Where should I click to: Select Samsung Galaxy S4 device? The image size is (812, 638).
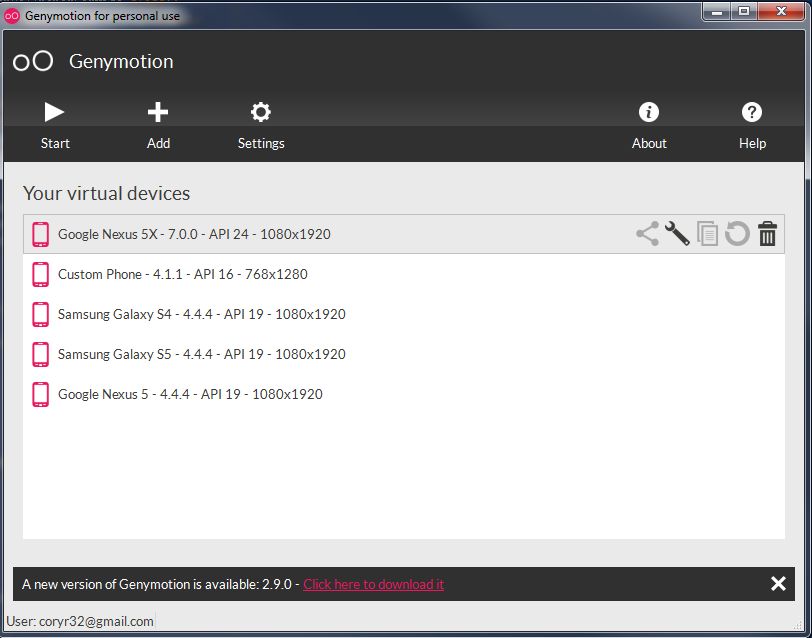404,314
